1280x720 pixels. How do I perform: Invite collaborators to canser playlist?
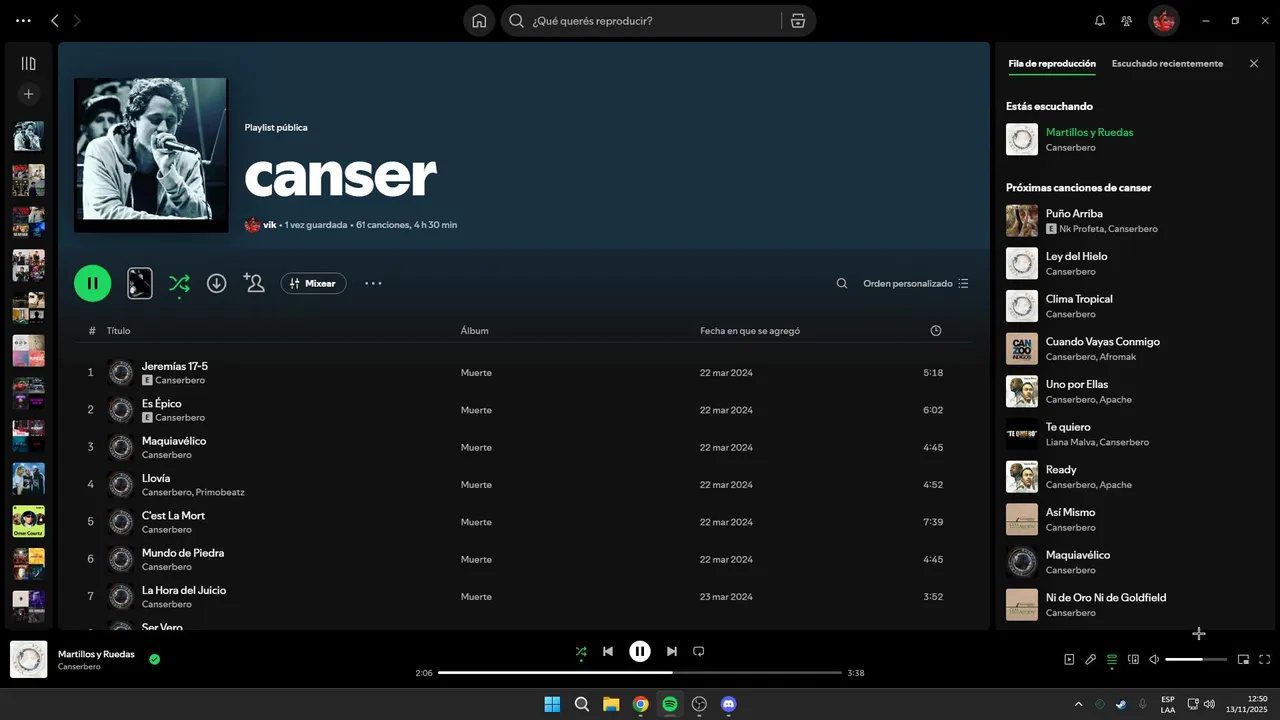click(254, 283)
